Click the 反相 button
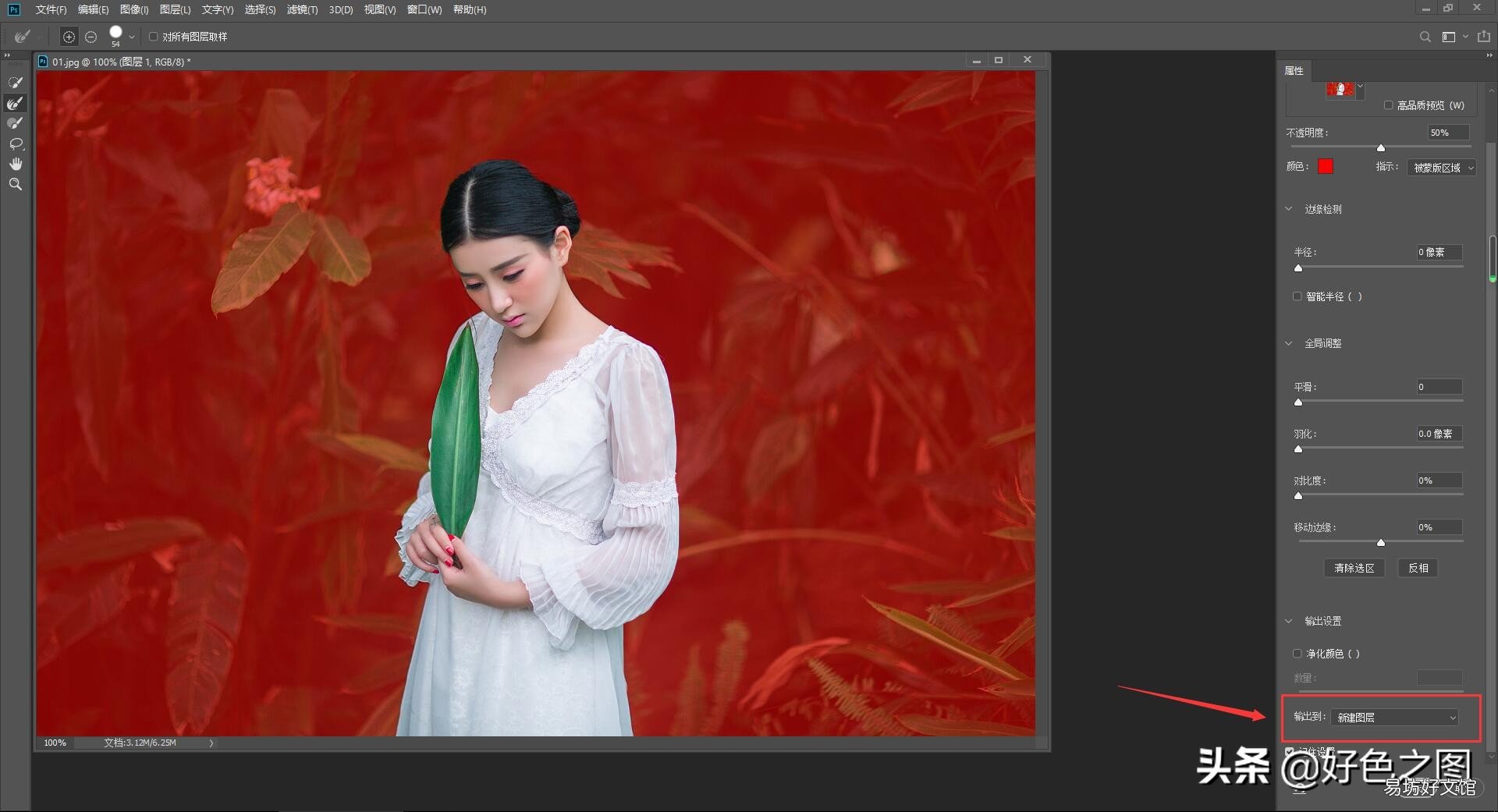The height and width of the screenshot is (812, 1498). pos(1418,568)
